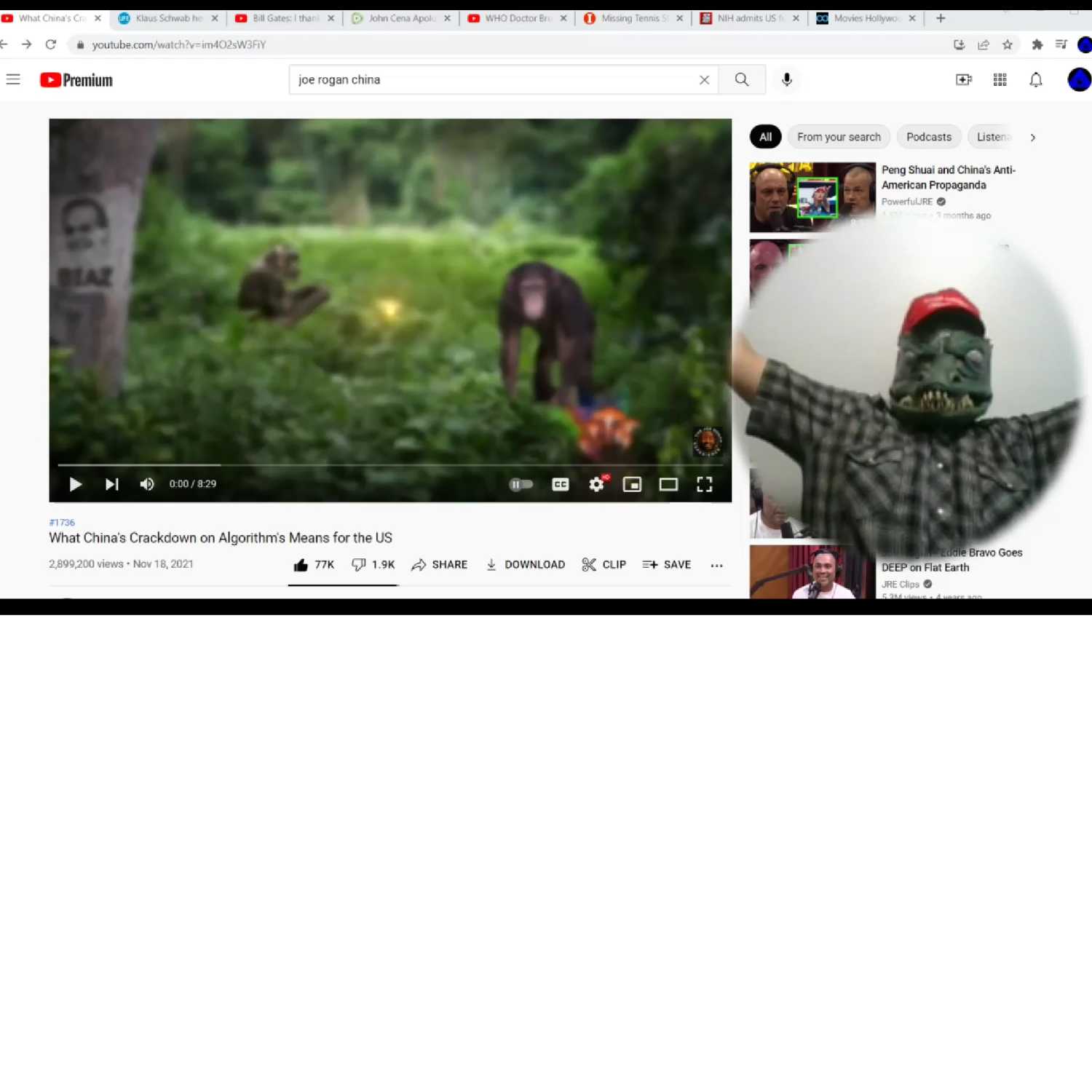The width and height of the screenshot is (1092, 1092).
Task: Open the more actions ellipsis menu
Action: [716, 566]
